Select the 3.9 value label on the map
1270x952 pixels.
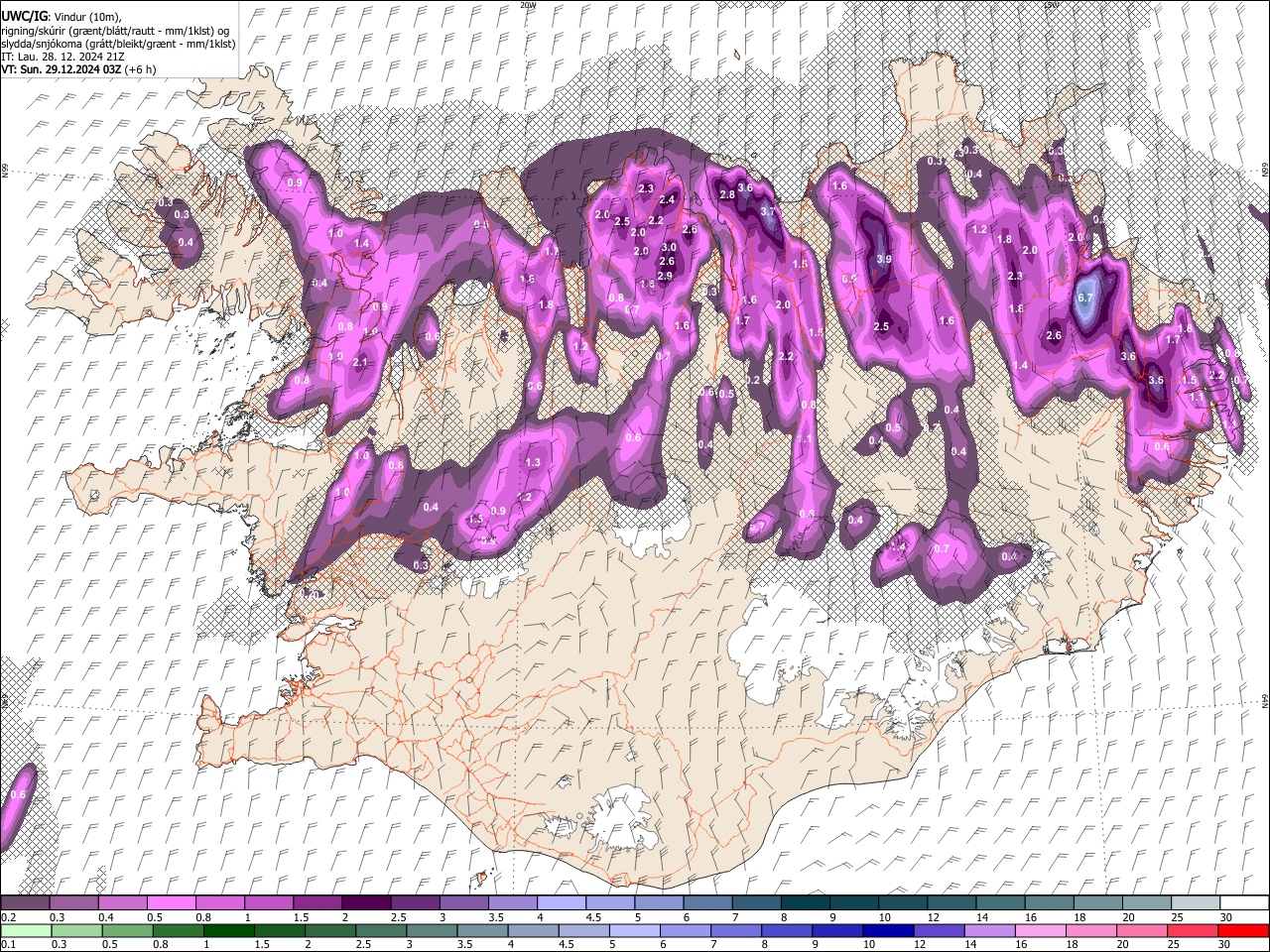(884, 259)
